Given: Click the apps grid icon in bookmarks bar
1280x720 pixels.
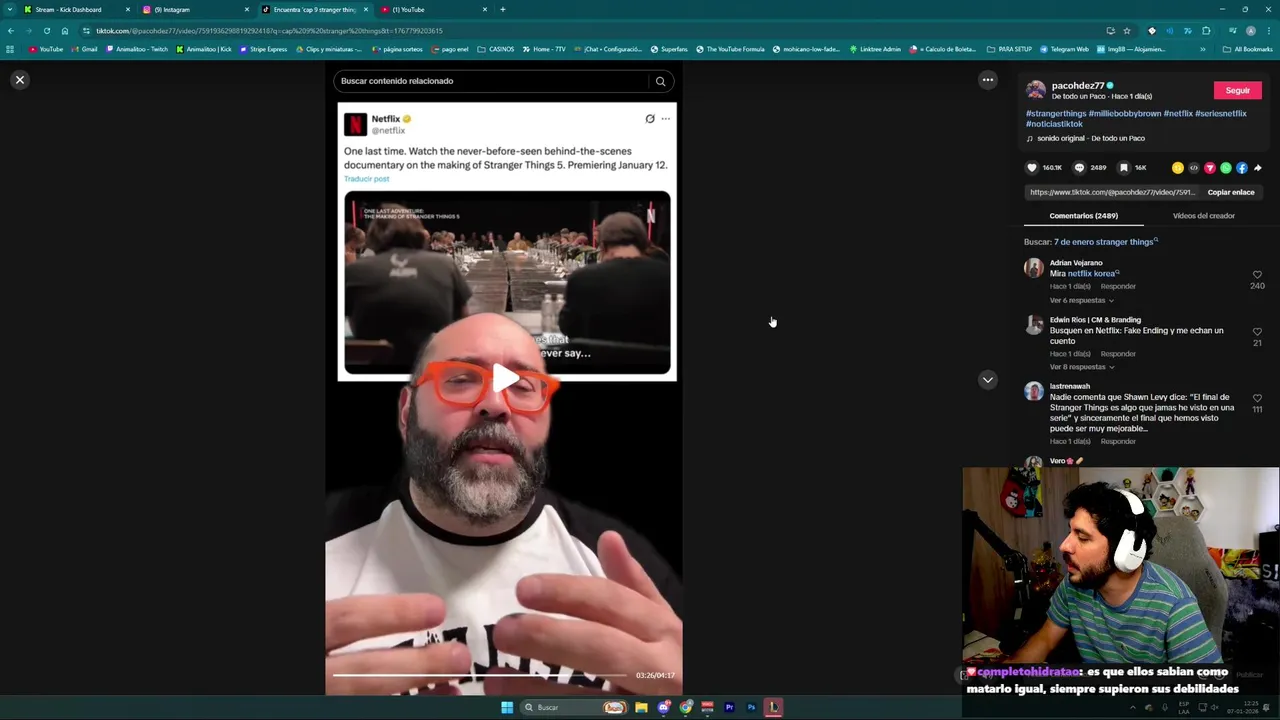Looking at the screenshot, I should tap(10, 49).
